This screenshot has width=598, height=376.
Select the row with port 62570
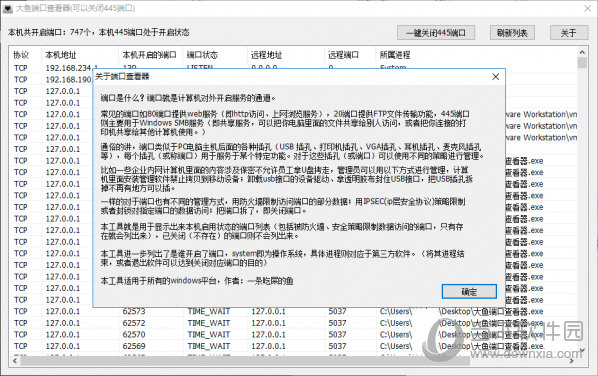click(x=294, y=334)
